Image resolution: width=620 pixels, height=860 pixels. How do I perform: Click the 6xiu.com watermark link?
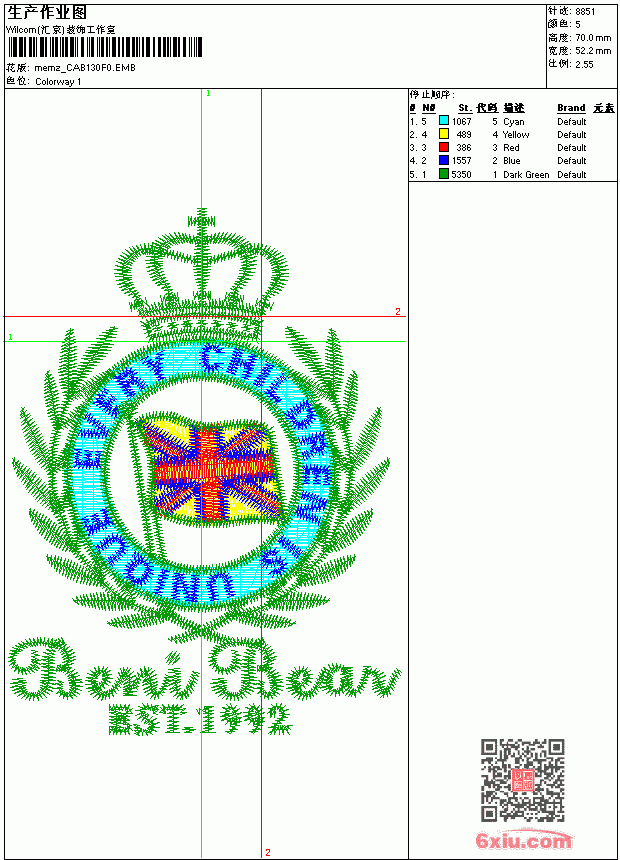tap(523, 840)
